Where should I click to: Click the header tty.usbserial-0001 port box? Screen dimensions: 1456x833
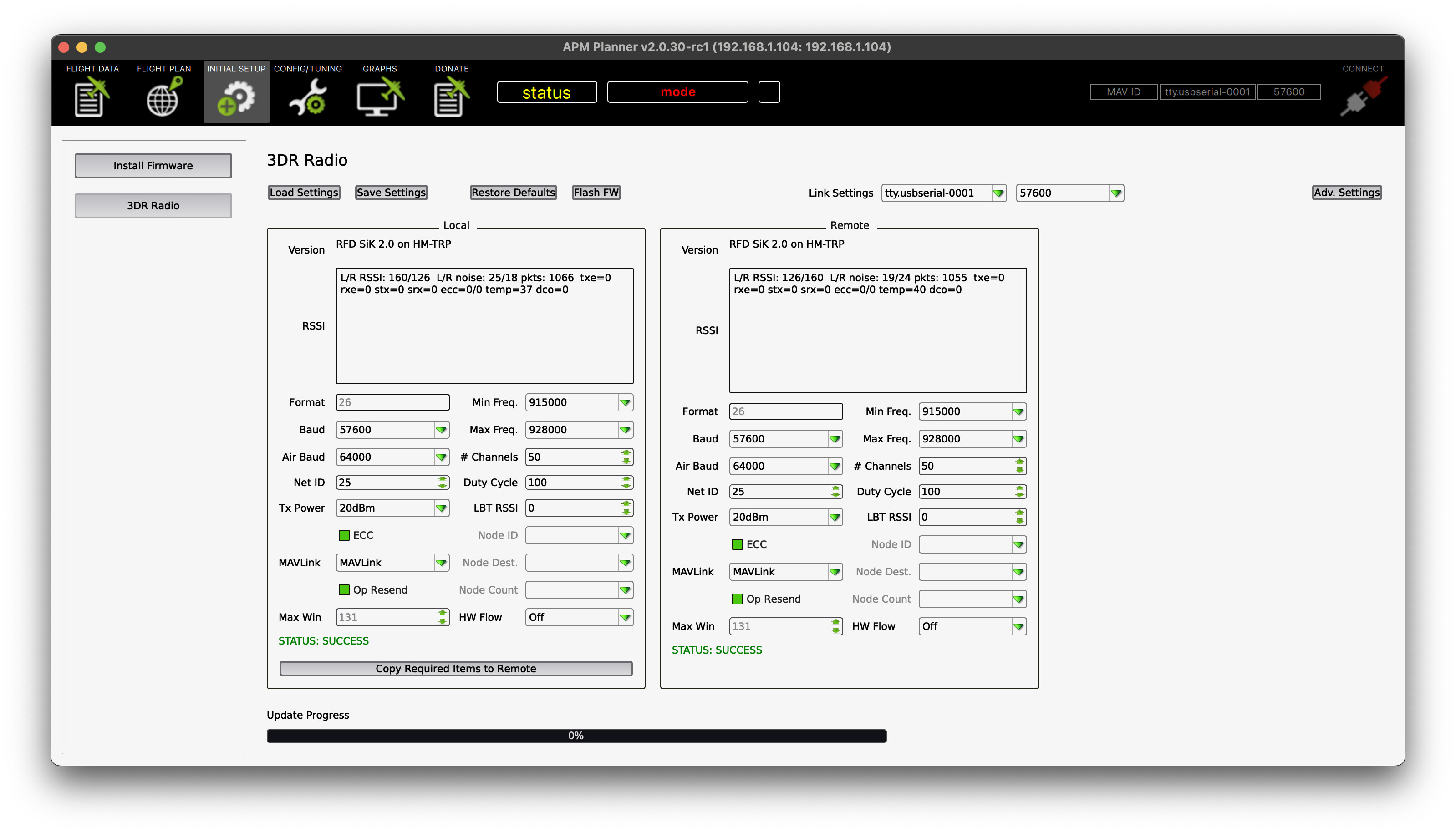[x=1207, y=92]
